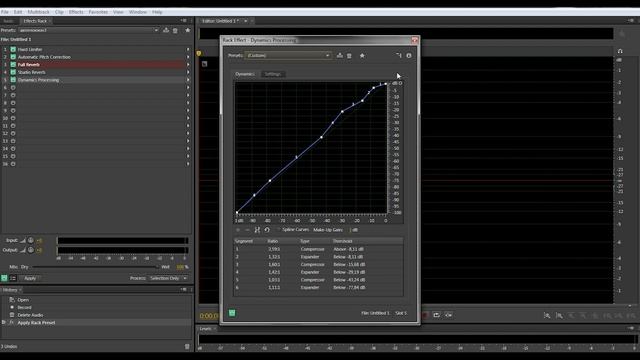640x360 pixels.
Task: Toggle list view icon beside Apply
Action: (13, 278)
